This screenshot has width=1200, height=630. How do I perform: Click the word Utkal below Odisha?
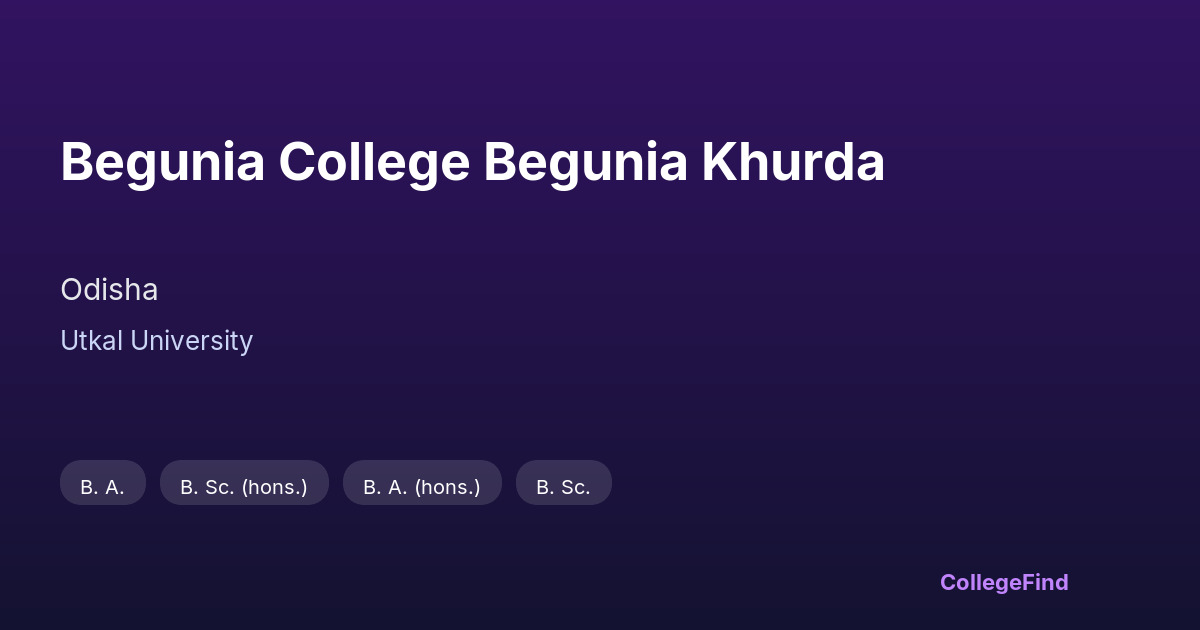tap(91, 341)
